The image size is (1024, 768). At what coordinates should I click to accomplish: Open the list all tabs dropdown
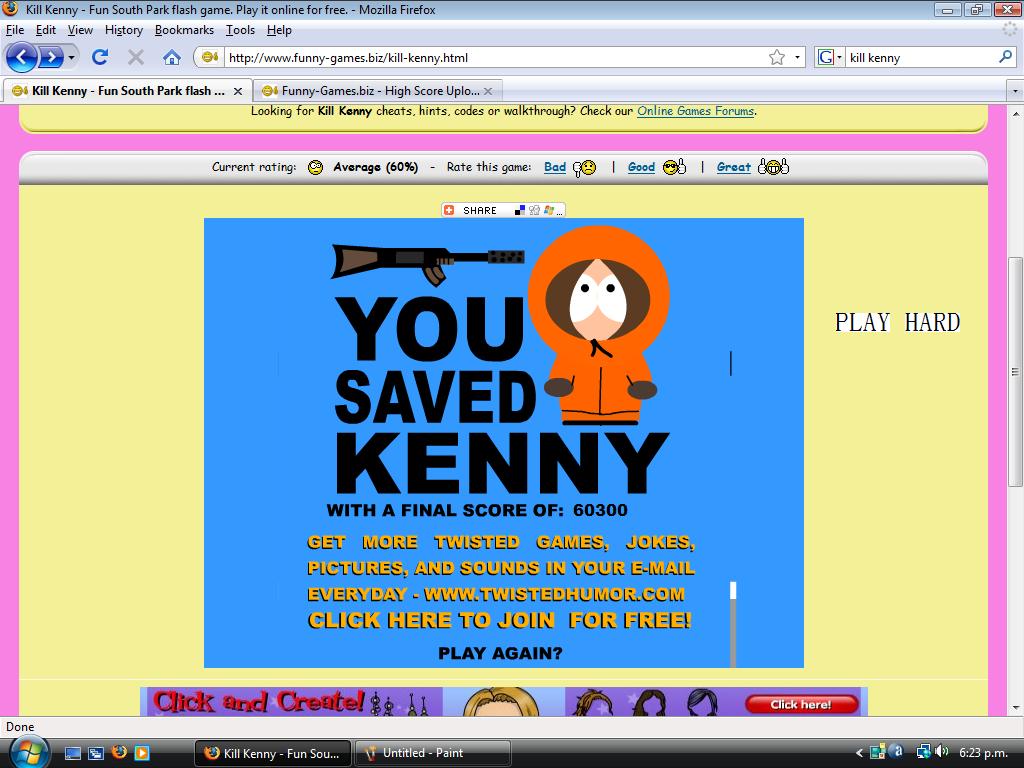click(1015, 91)
